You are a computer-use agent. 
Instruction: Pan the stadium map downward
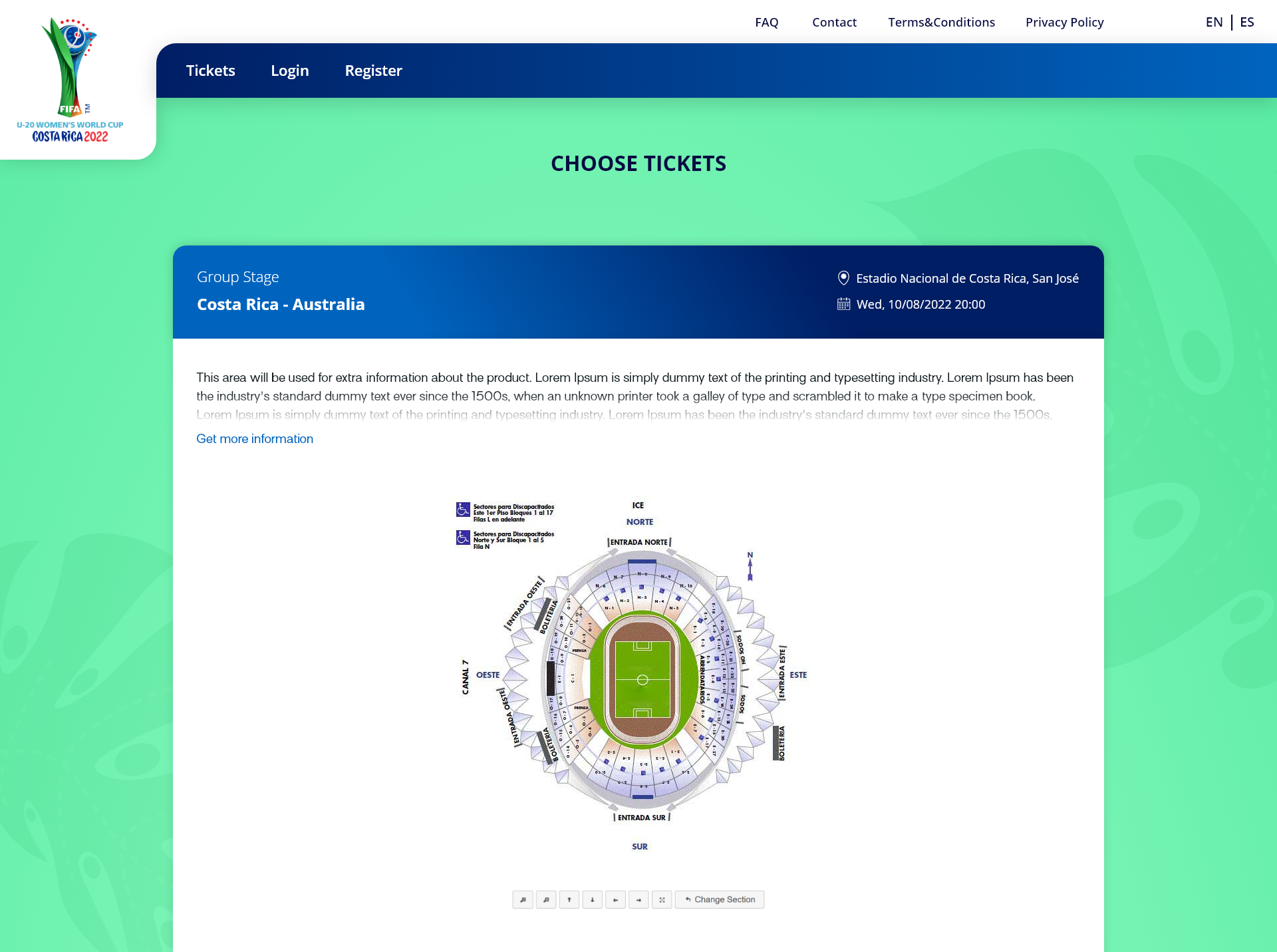593,899
